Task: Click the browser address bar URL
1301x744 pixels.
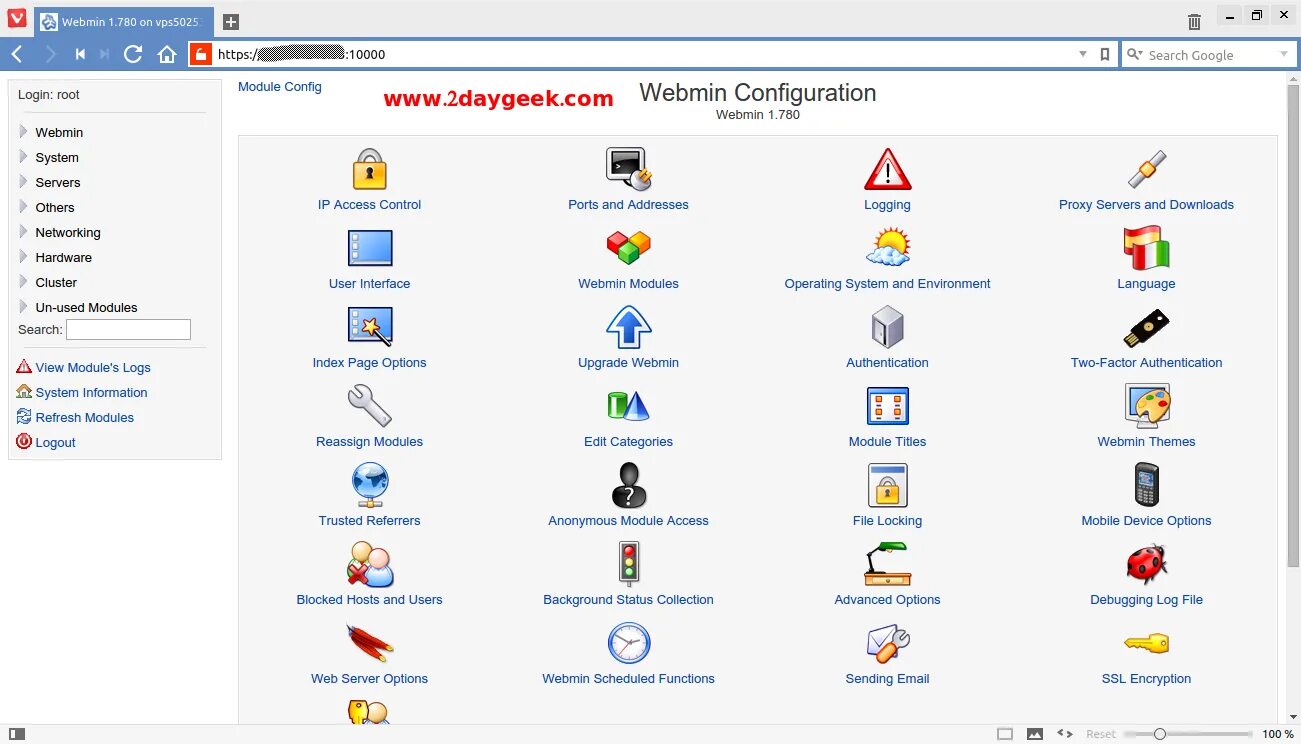Action: pyautogui.click(x=301, y=55)
